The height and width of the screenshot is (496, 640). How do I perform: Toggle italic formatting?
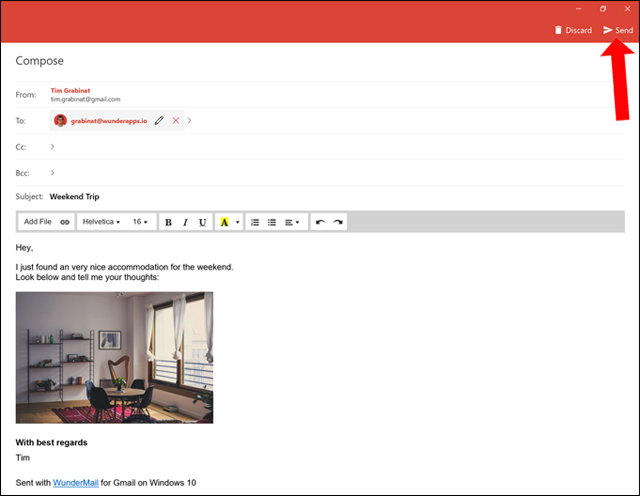coord(185,222)
